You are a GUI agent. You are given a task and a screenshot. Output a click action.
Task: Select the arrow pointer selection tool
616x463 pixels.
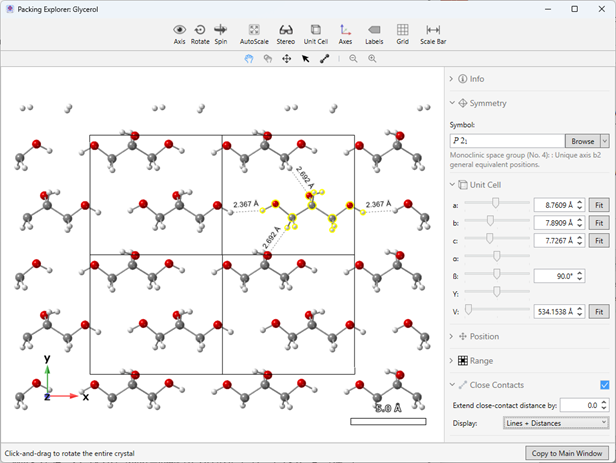click(306, 59)
